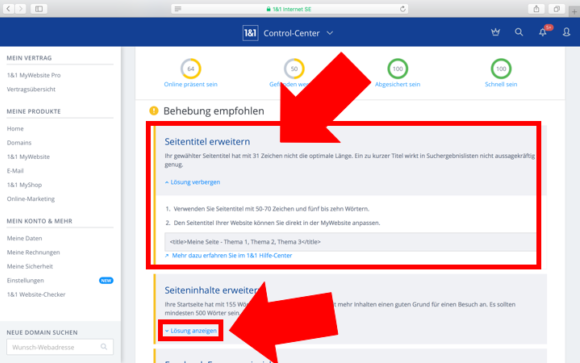Image resolution: width=580 pixels, height=363 pixels.
Task: Show all tabs with the tabs overview icon
Action: pos(556,9)
